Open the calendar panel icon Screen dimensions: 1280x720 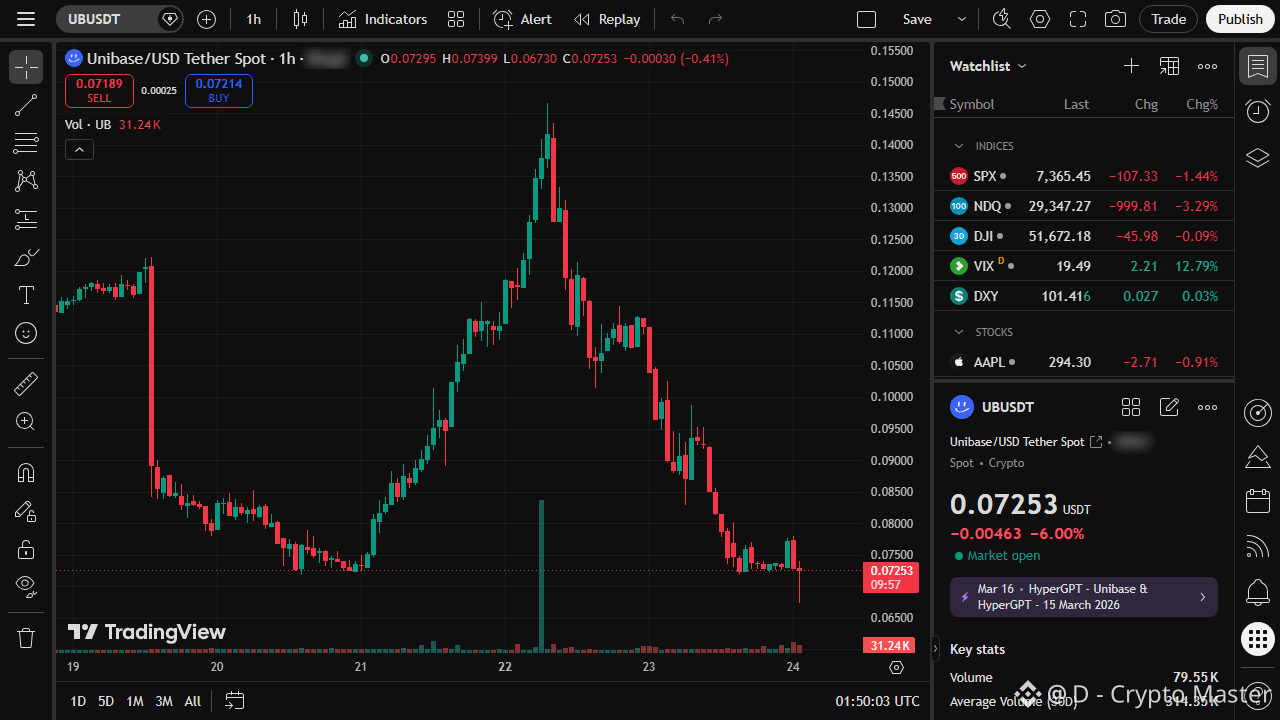(1258, 501)
